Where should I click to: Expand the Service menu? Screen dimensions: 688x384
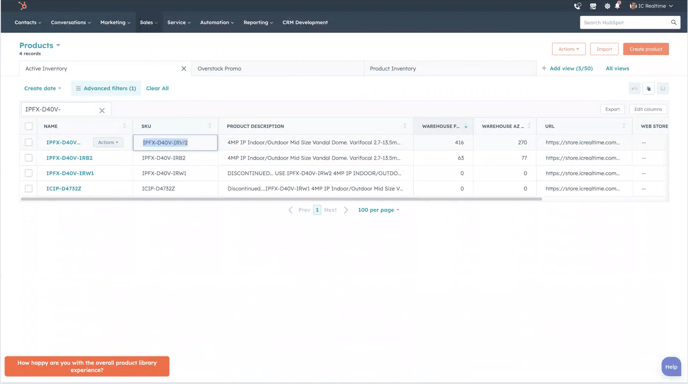click(x=179, y=22)
